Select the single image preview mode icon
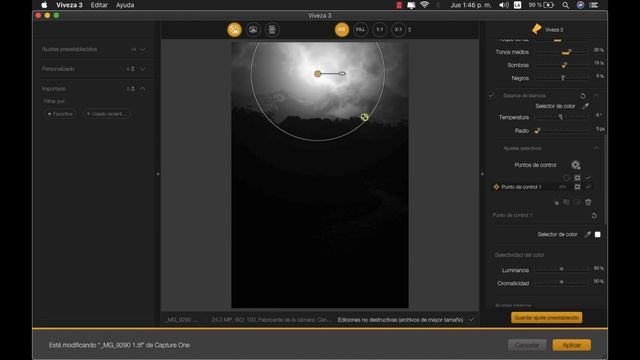This screenshot has width=640, height=360. tap(234, 29)
